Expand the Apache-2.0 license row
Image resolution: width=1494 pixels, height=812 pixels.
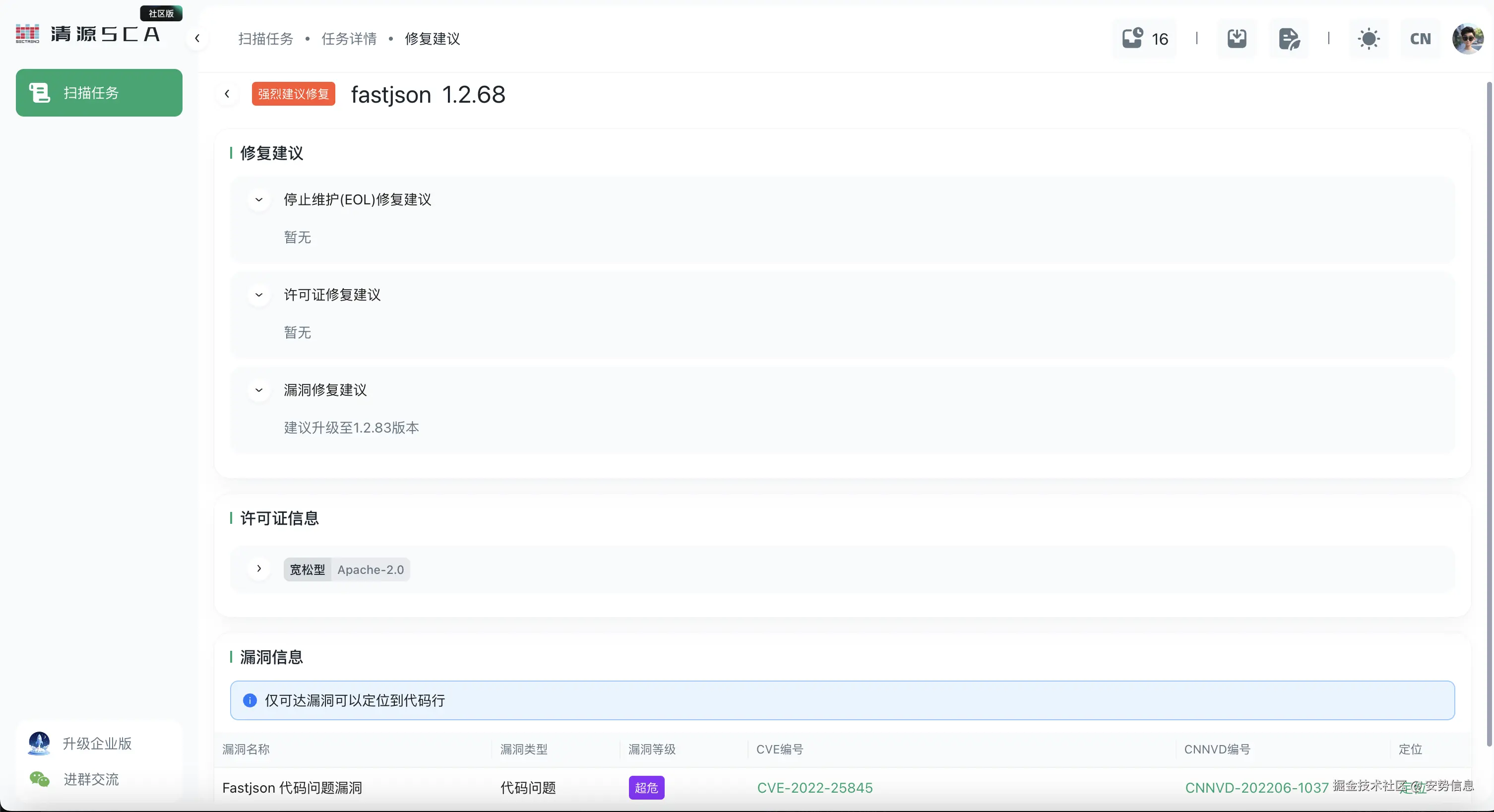(x=258, y=568)
